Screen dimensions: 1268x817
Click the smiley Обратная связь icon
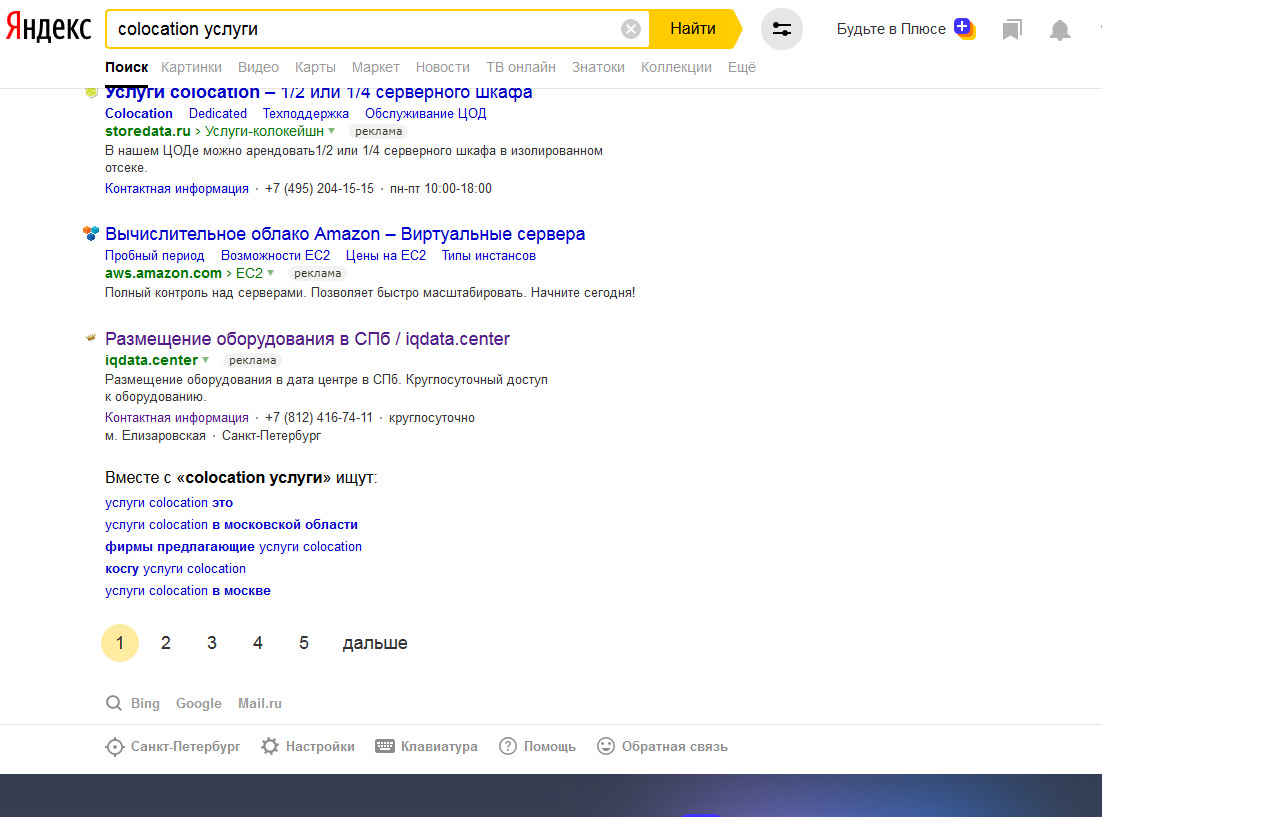point(606,746)
